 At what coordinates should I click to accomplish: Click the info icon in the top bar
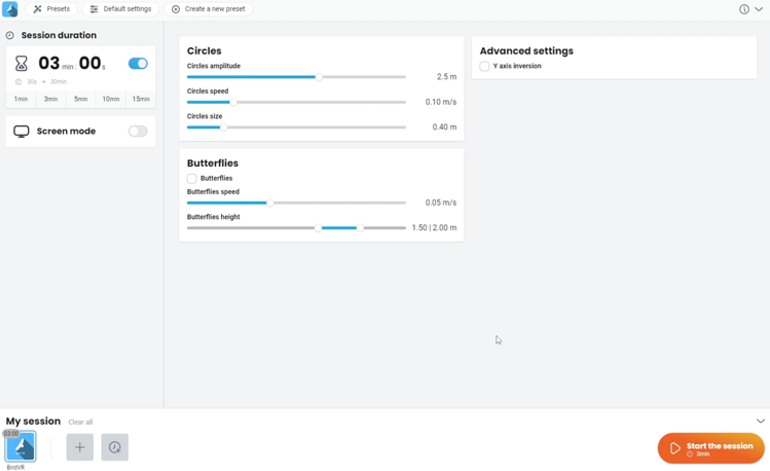(x=744, y=9)
